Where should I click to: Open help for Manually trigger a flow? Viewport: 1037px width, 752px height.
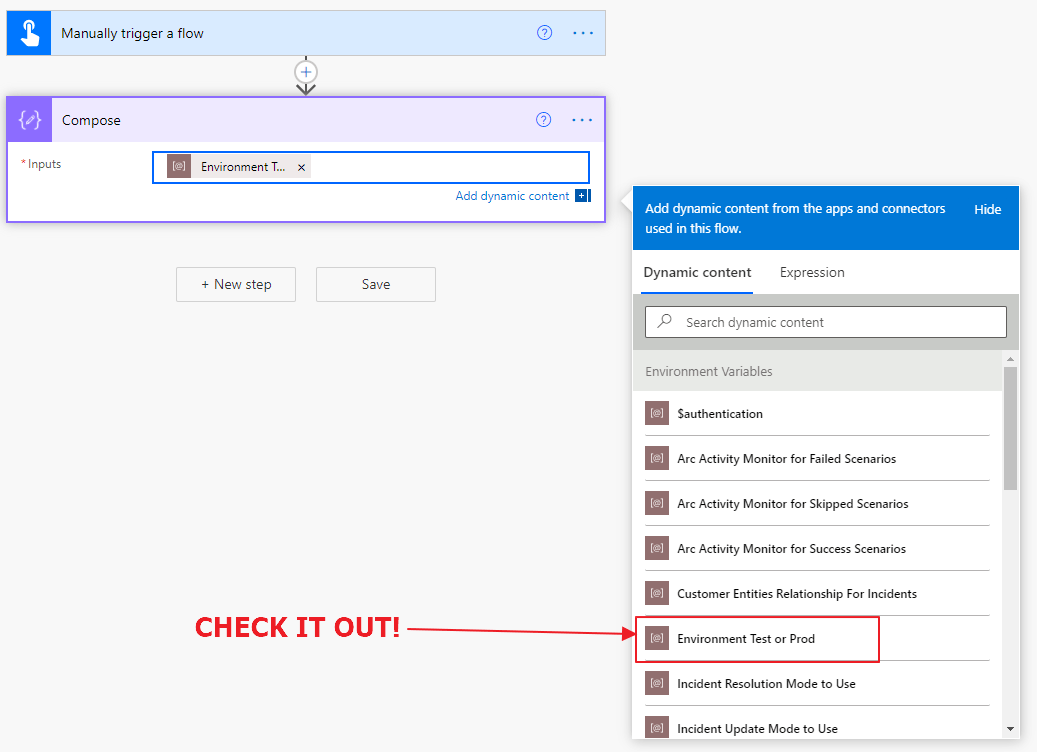pyautogui.click(x=545, y=33)
